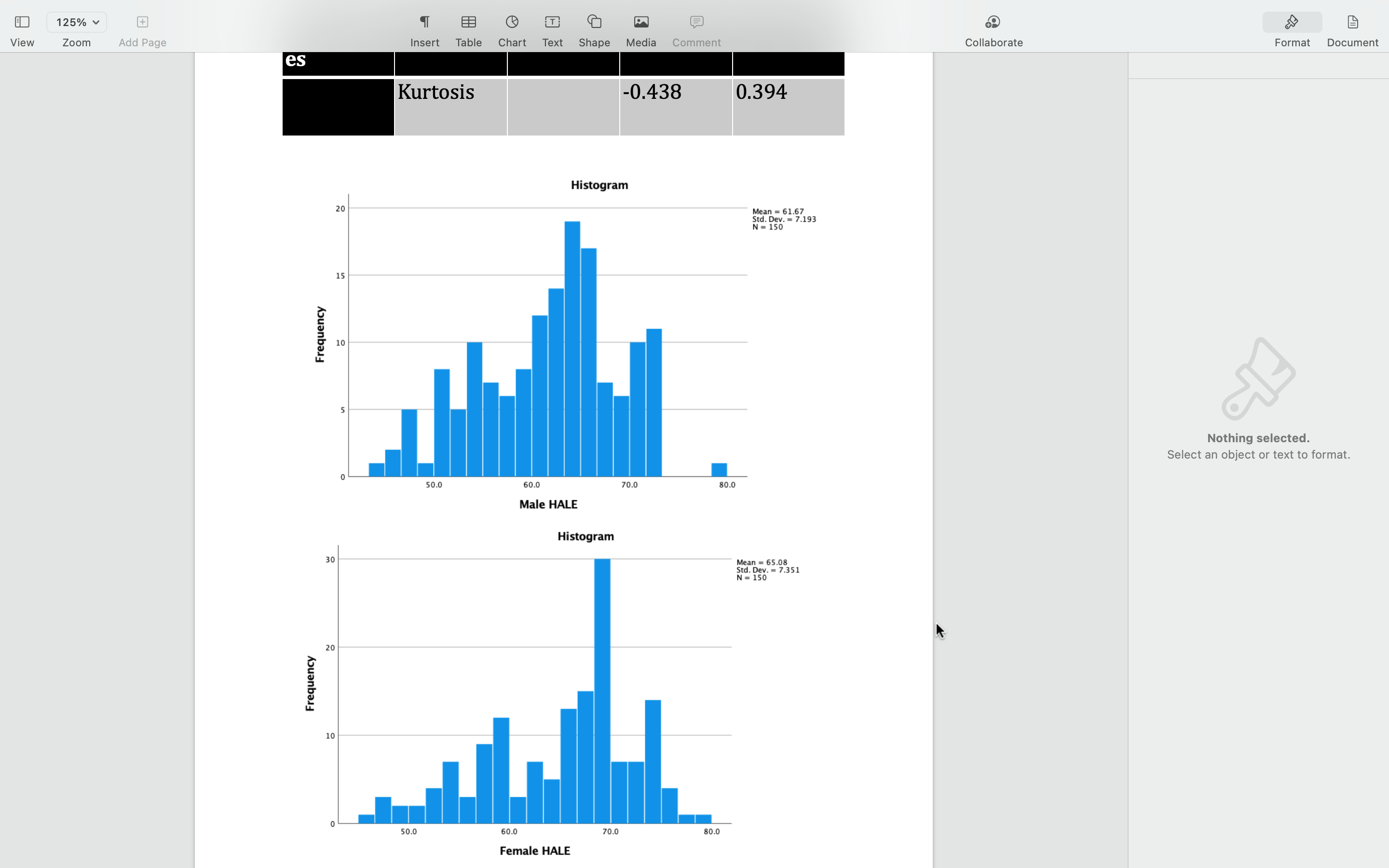This screenshot has height=868, width=1389.
Task: Open the zoom percentage dropdown
Action: click(76, 22)
